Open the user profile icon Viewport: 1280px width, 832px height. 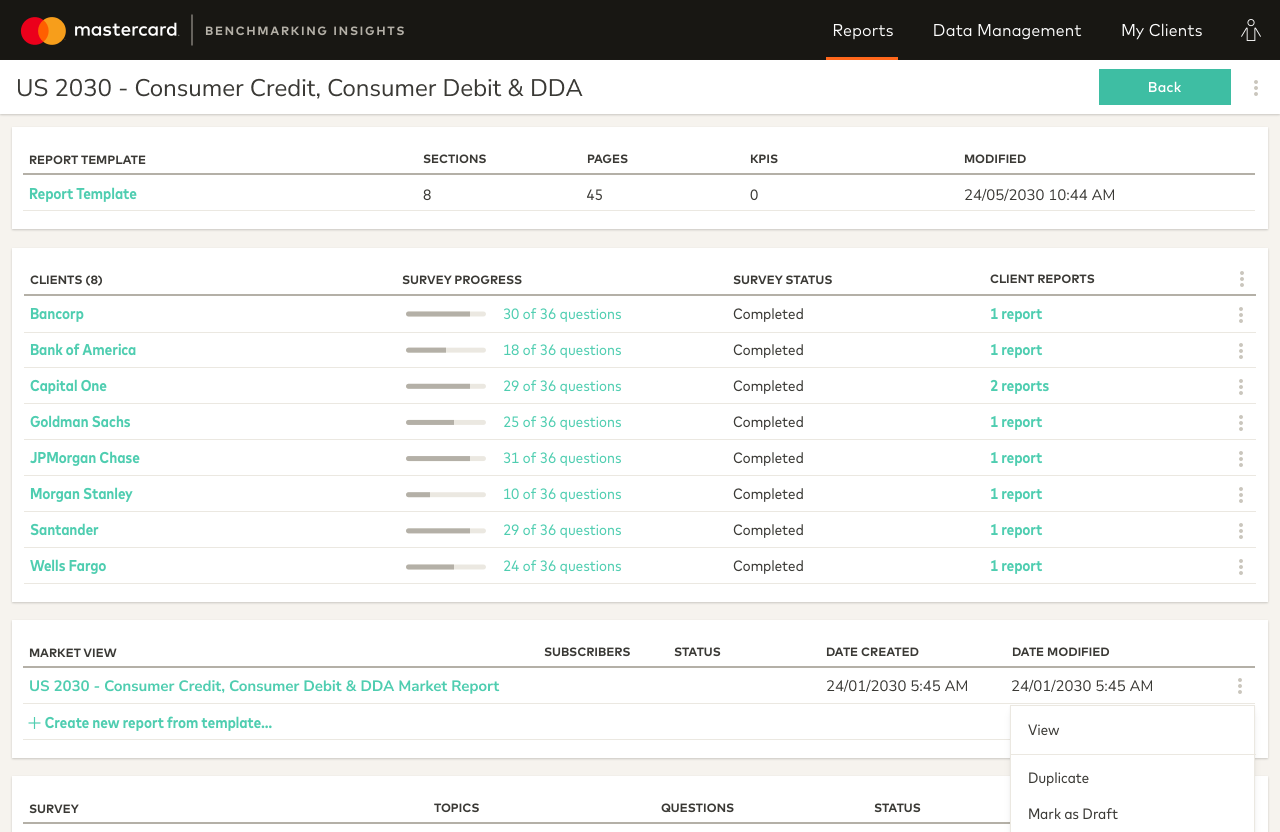point(1251,30)
